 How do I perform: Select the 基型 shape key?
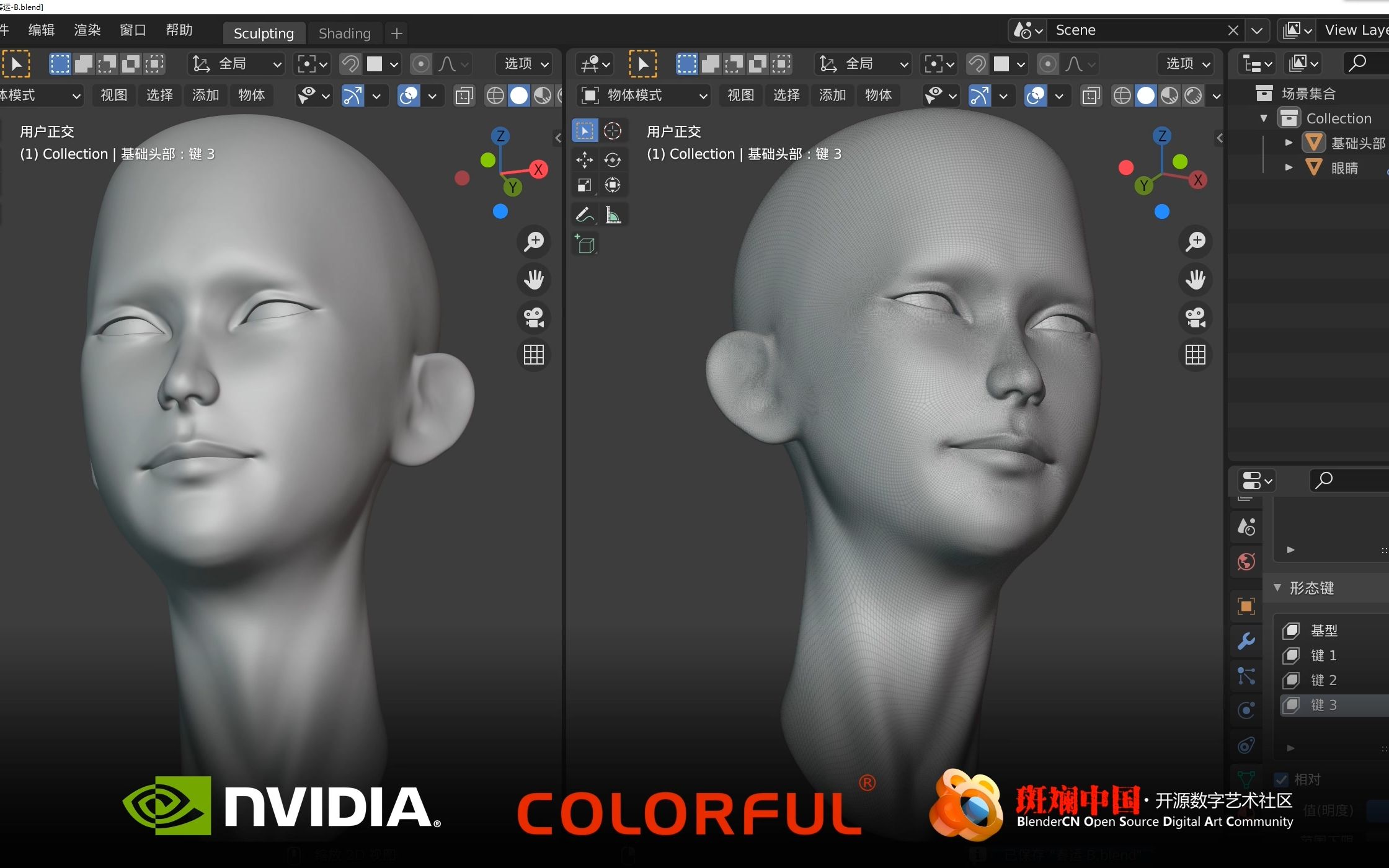(x=1334, y=631)
